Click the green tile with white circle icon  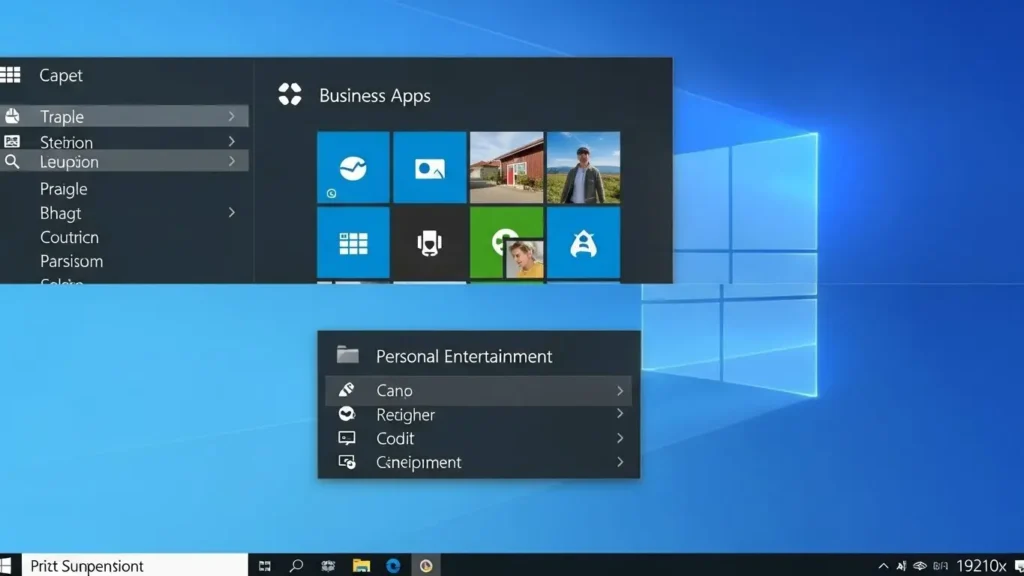(495, 235)
